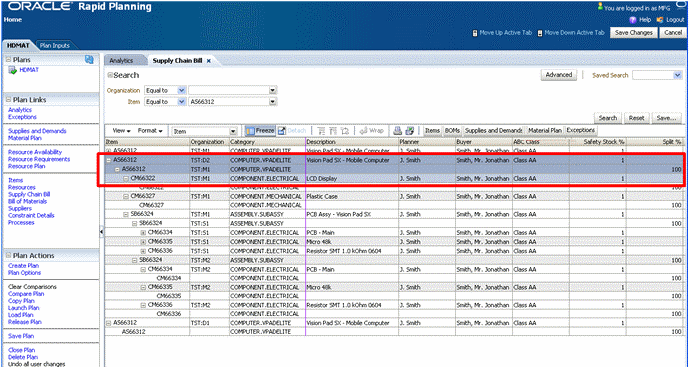Click the Home link in header
690x367 pixels.
point(13,20)
